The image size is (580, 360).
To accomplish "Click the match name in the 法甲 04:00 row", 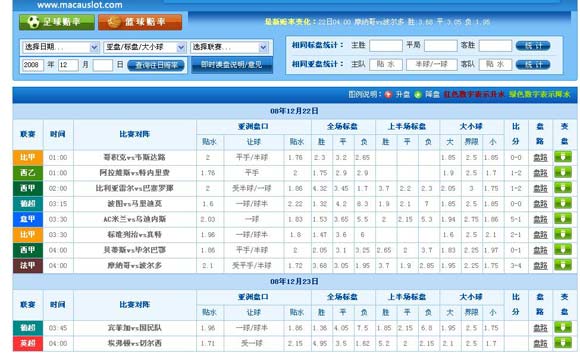I will 135,266.
